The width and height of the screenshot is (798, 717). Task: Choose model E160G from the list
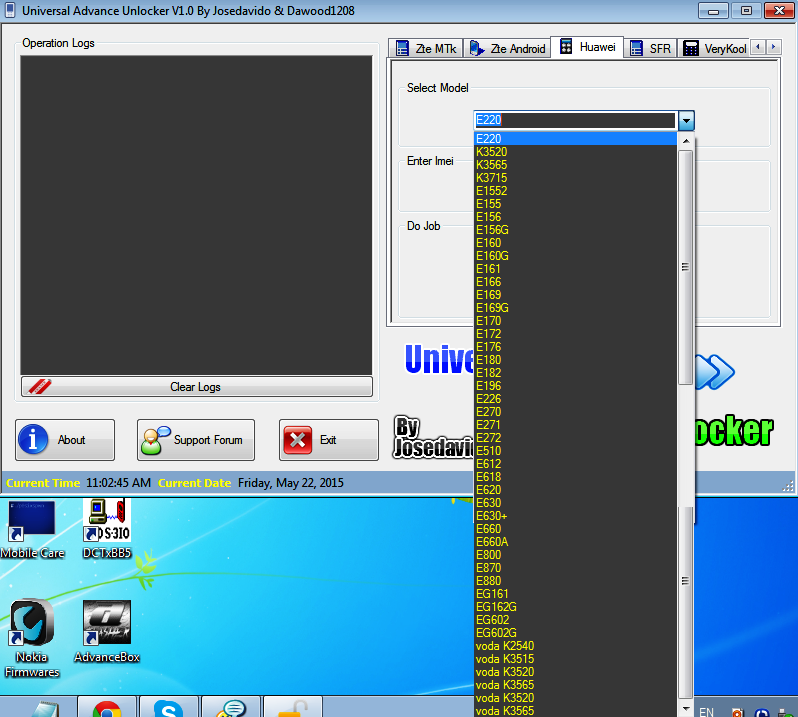click(575, 256)
